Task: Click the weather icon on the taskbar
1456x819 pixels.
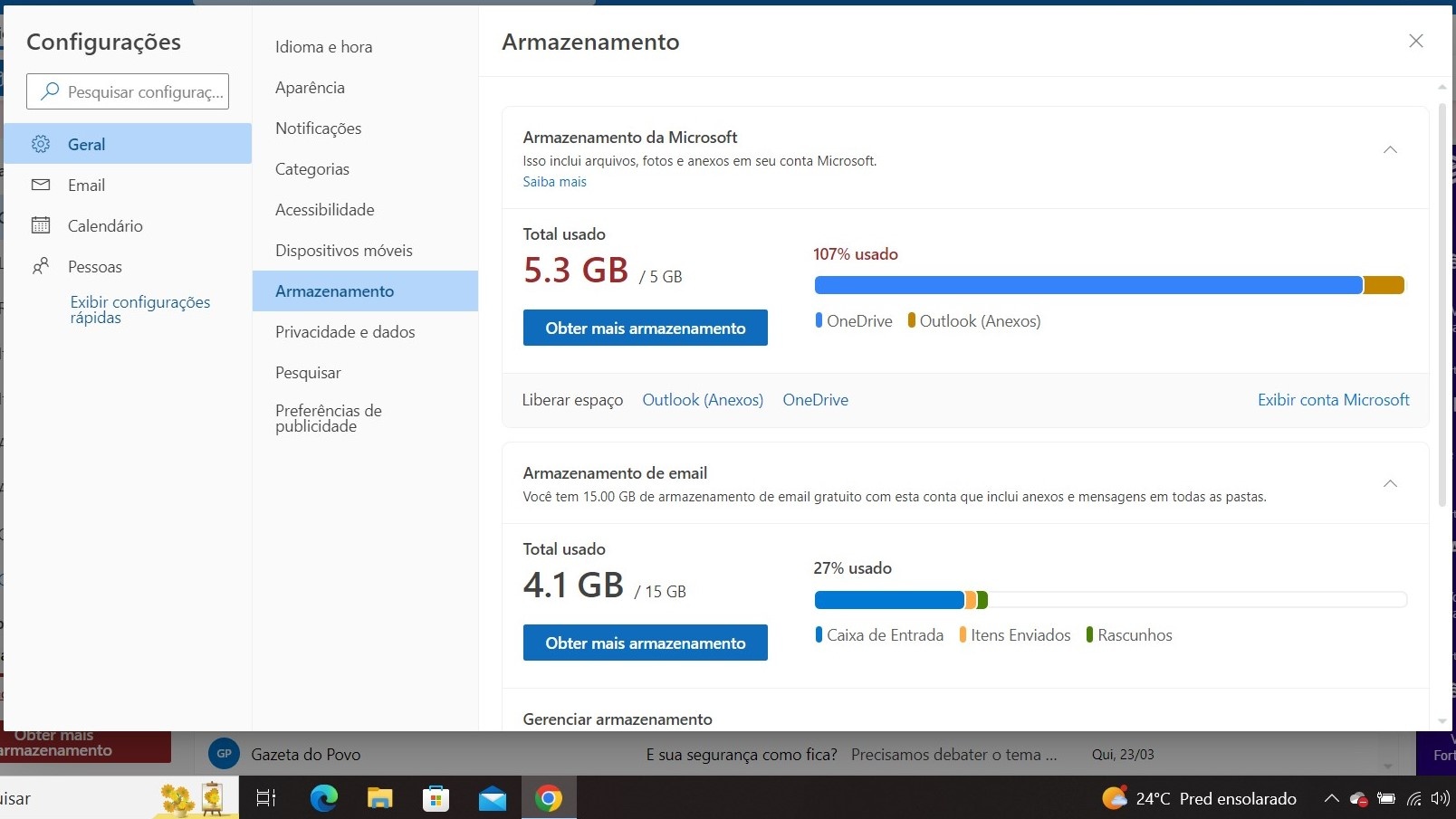Action: pos(1115,798)
